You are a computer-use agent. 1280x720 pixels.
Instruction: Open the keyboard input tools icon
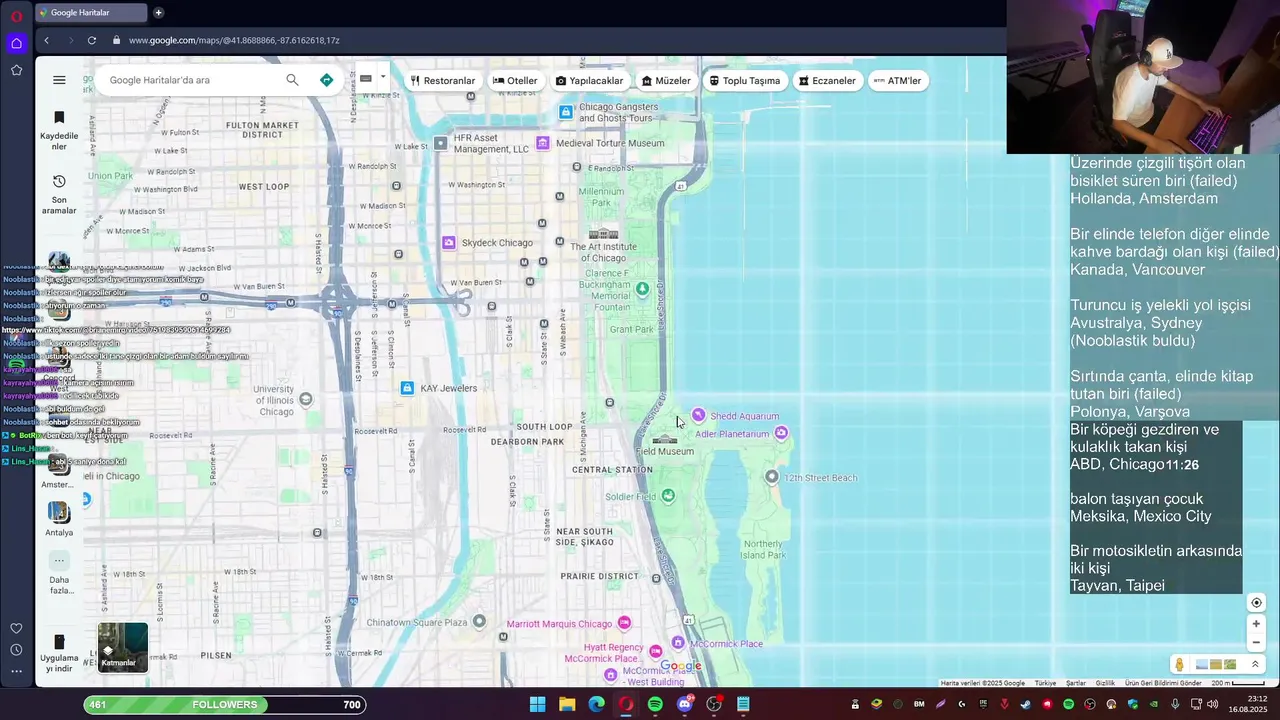(x=366, y=79)
